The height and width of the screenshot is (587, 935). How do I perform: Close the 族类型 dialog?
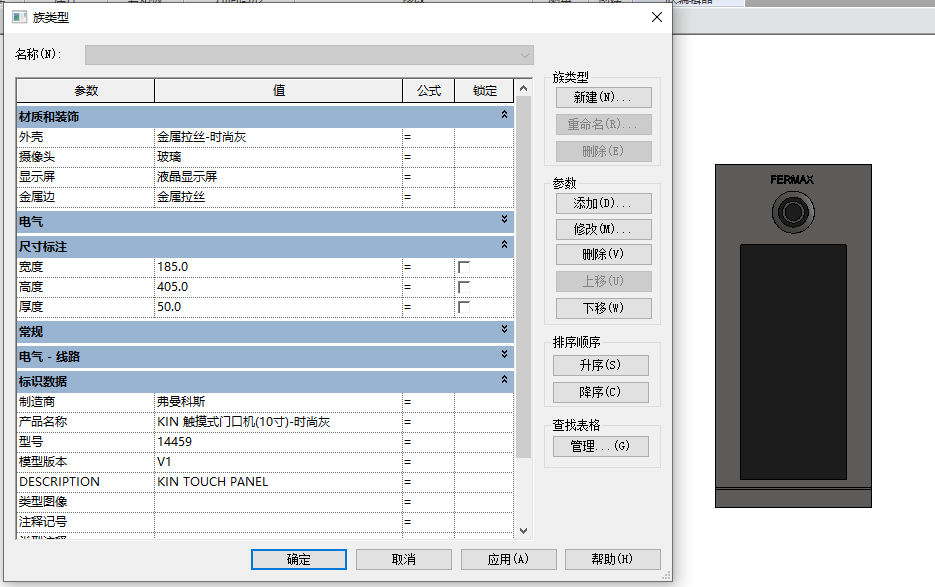click(x=657, y=17)
